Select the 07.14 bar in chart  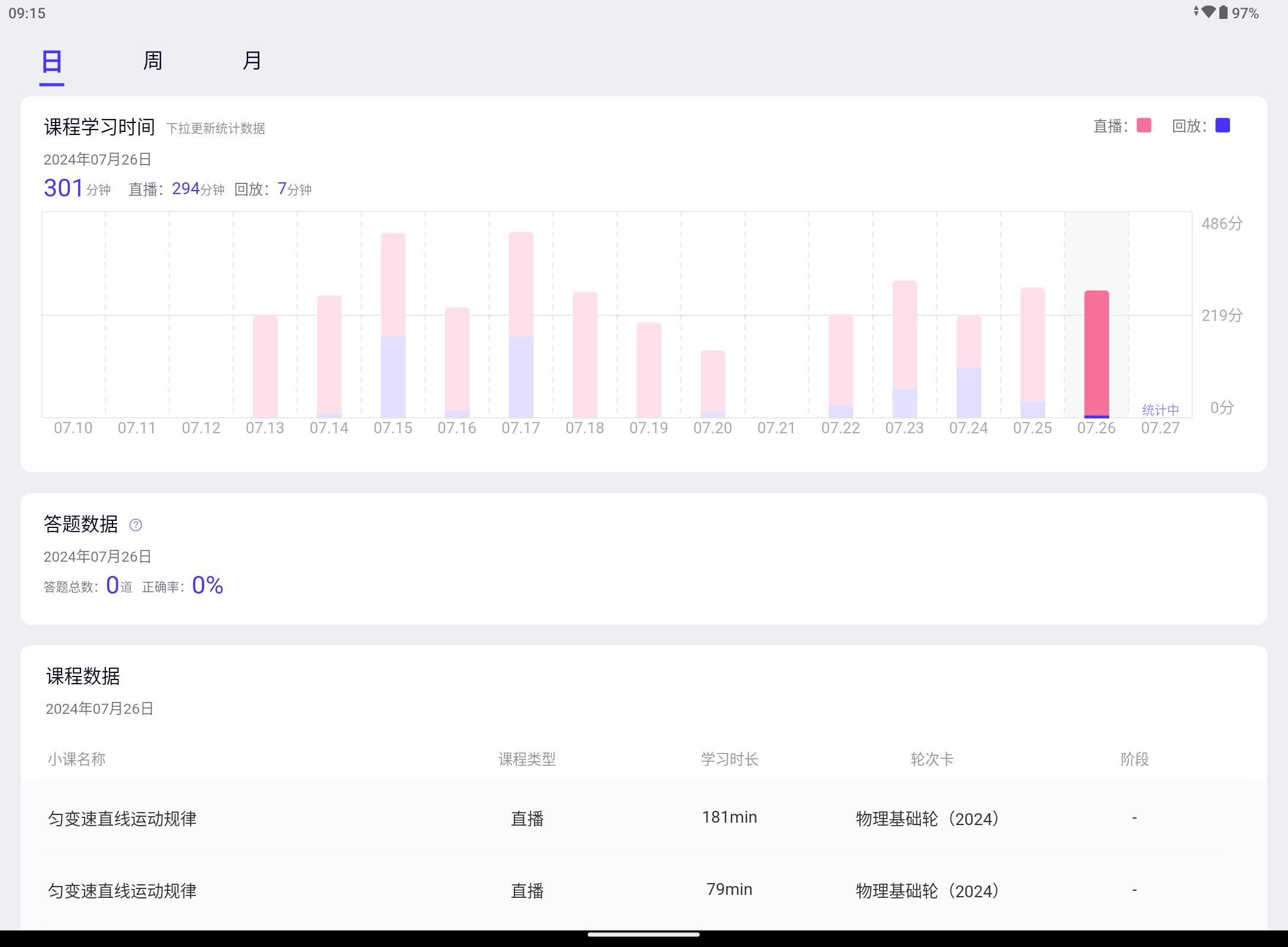[329, 356]
